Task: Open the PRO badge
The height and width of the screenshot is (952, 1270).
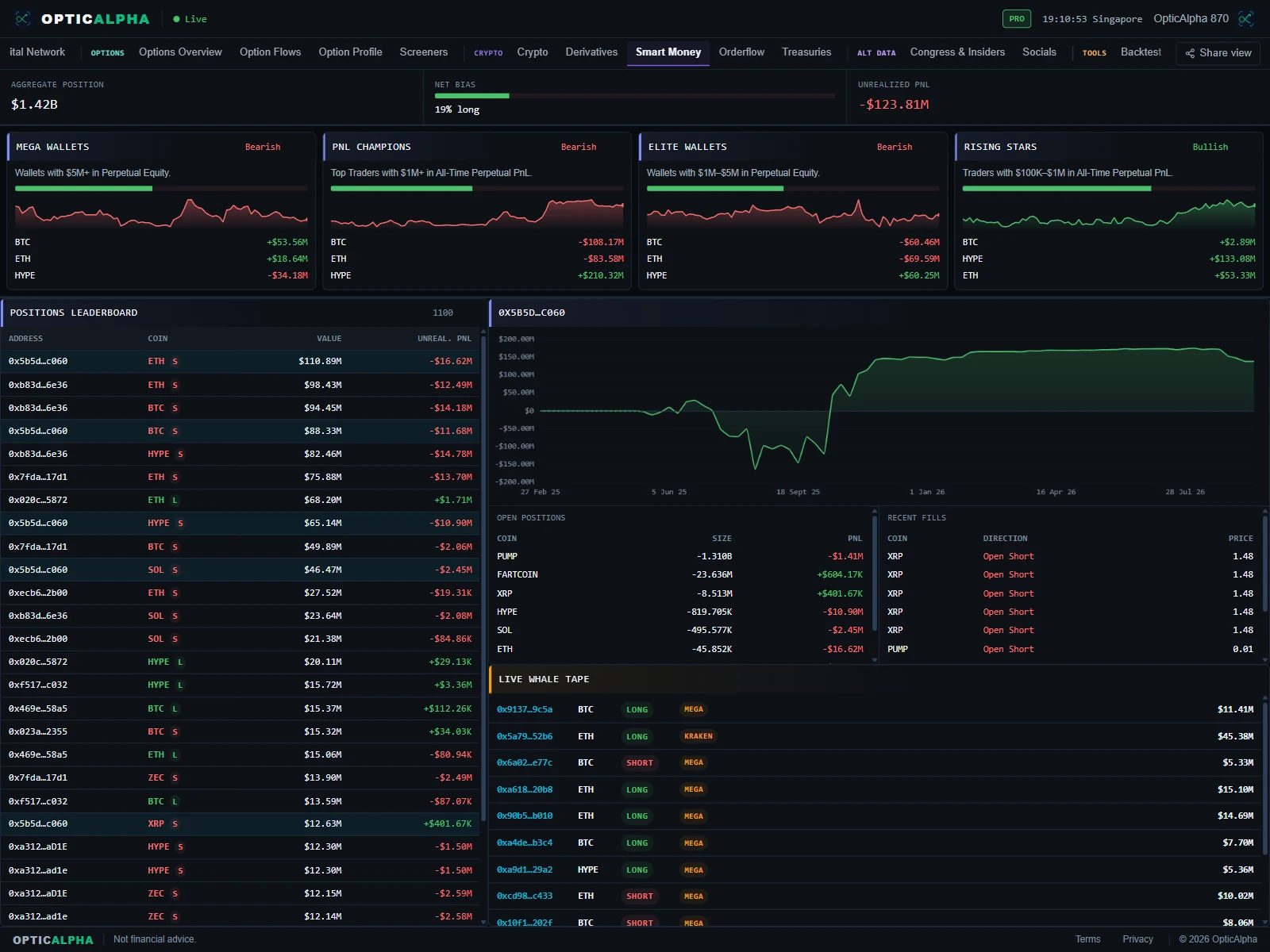Action: (x=1017, y=18)
